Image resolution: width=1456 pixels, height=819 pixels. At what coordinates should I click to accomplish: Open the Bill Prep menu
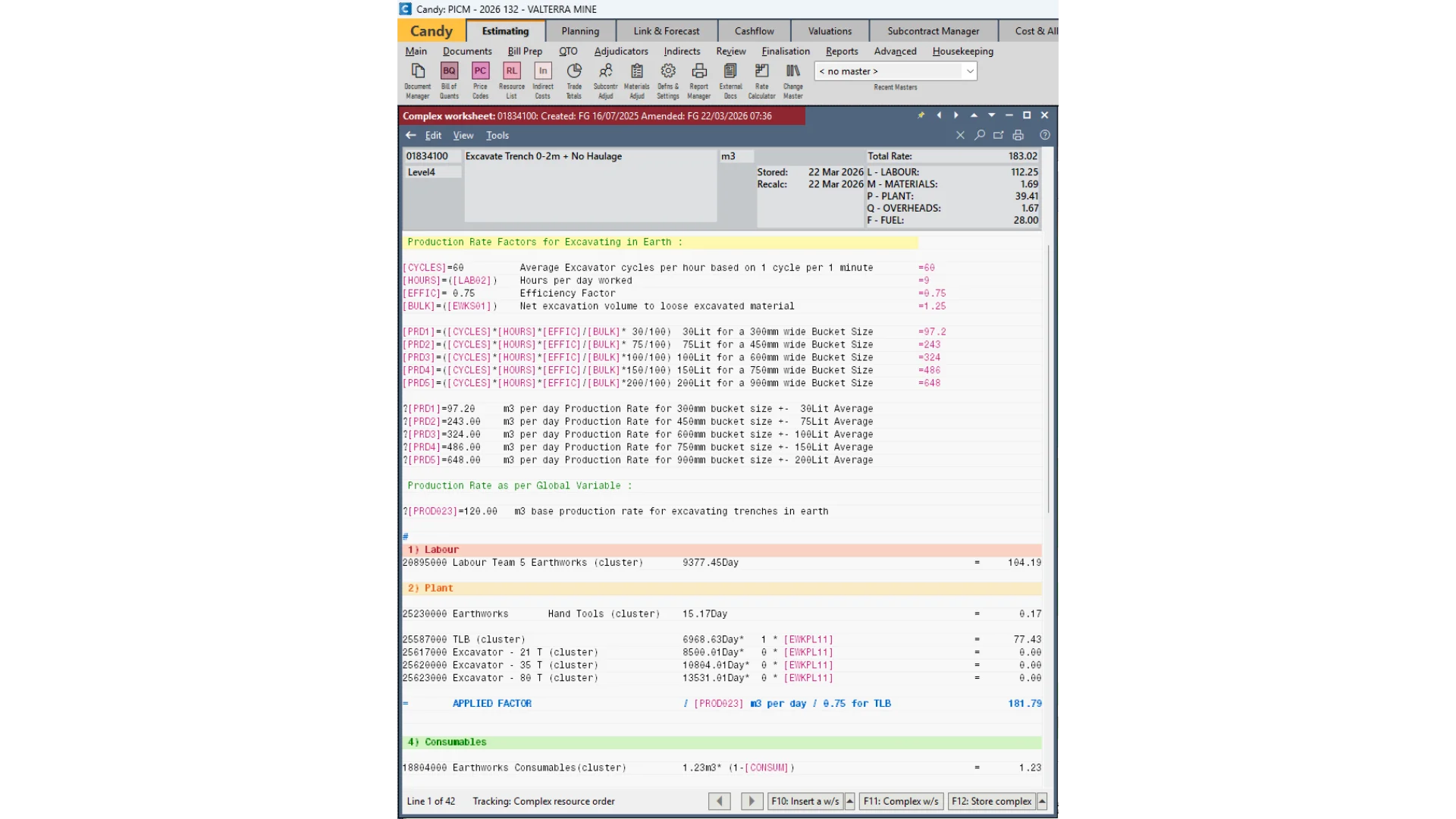click(525, 51)
